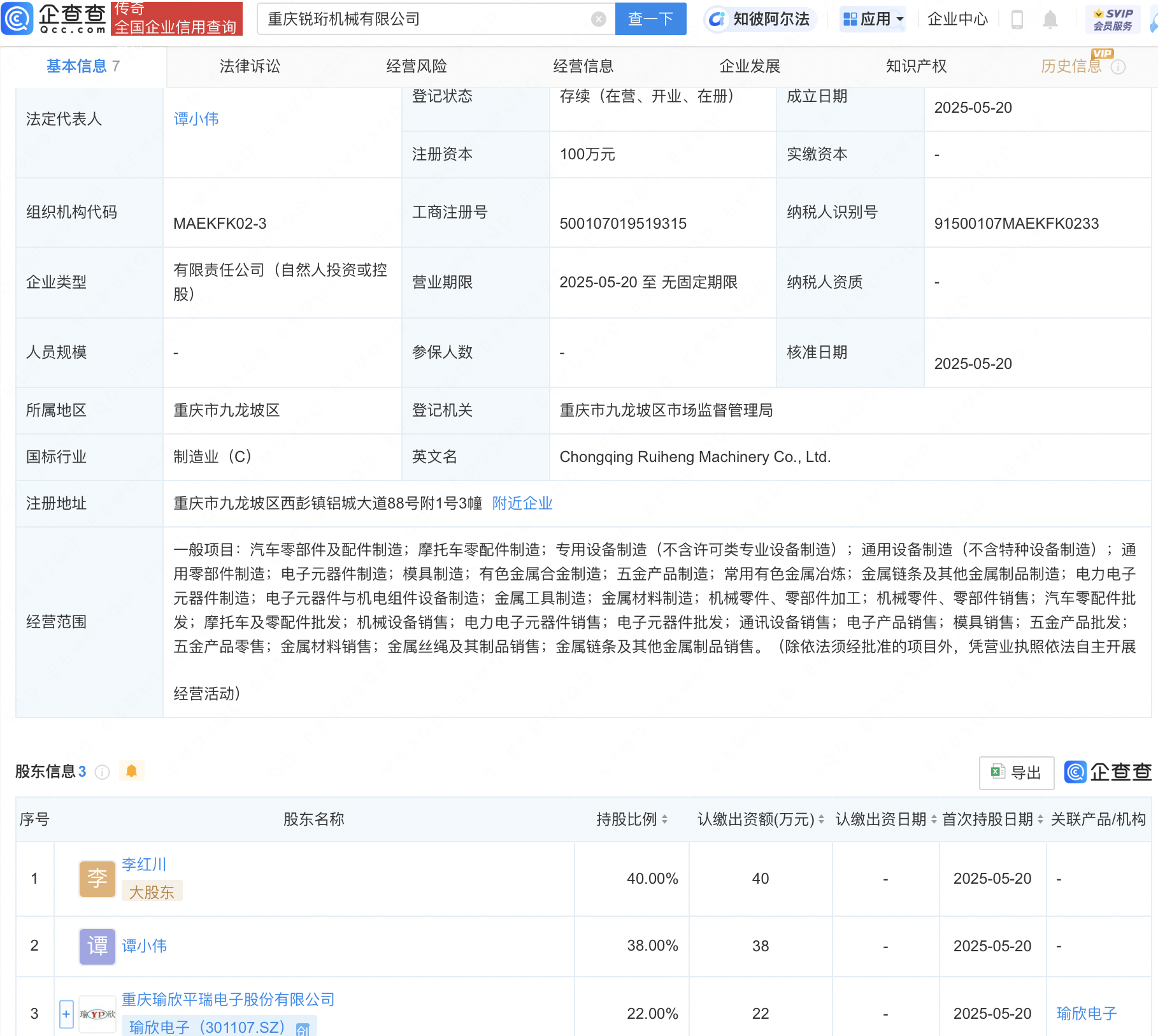The height and width of the screenshot is (1036, 1158).
Task: Switch to 企业发展 tab
Action: pos(750,66)
